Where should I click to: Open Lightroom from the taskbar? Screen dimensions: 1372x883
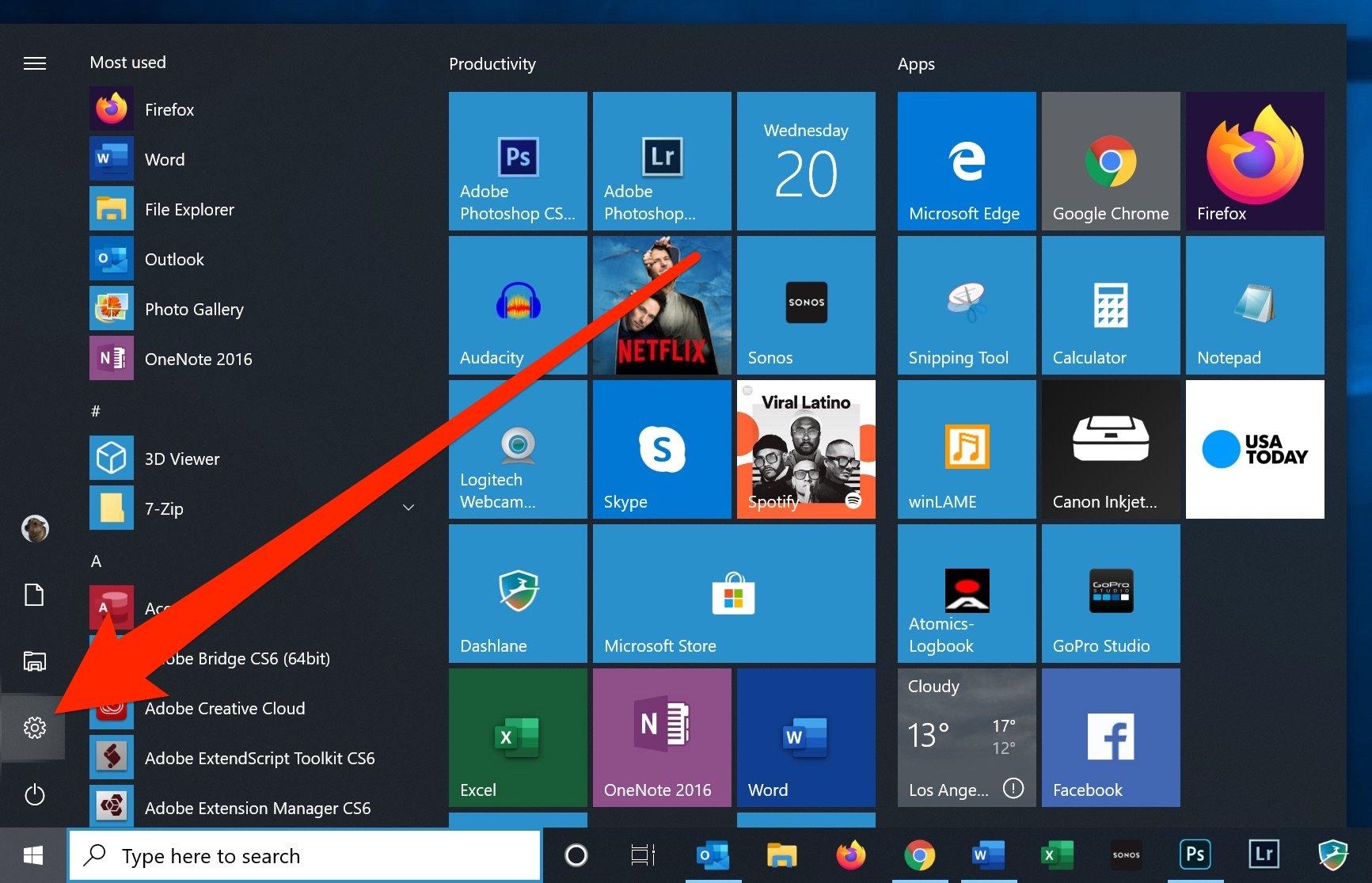[x=1264, y=854]
